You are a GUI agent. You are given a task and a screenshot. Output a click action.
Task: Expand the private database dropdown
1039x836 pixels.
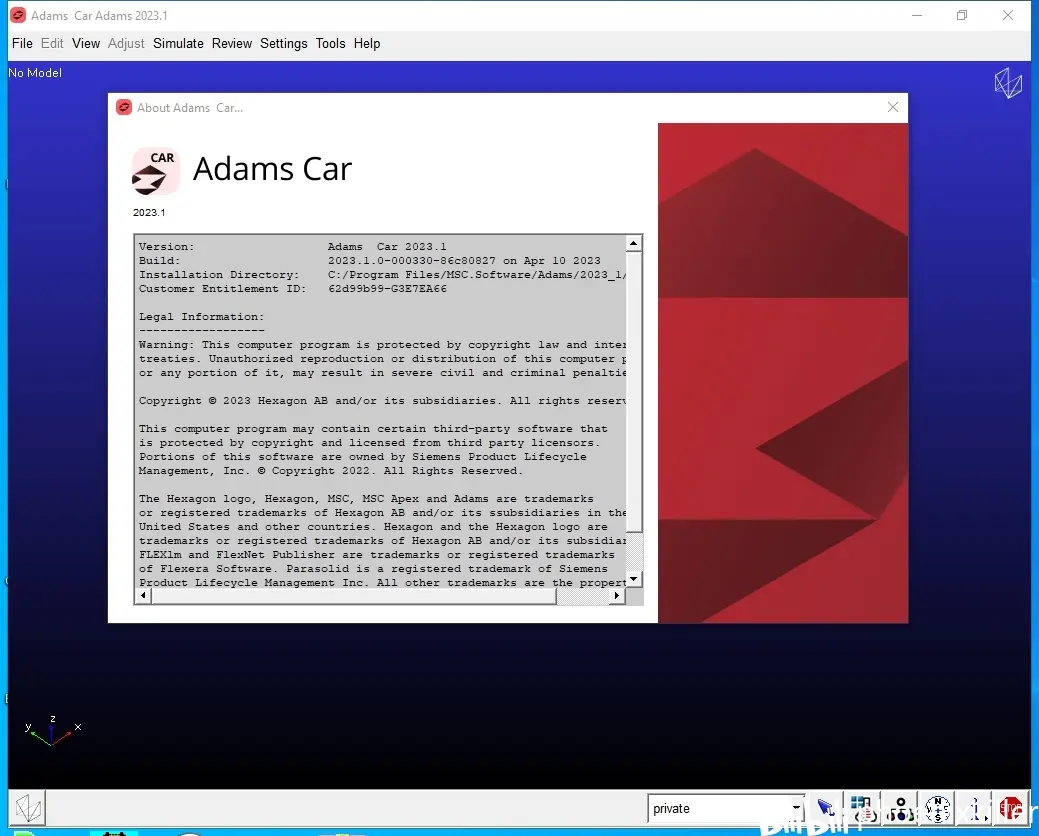796,808
